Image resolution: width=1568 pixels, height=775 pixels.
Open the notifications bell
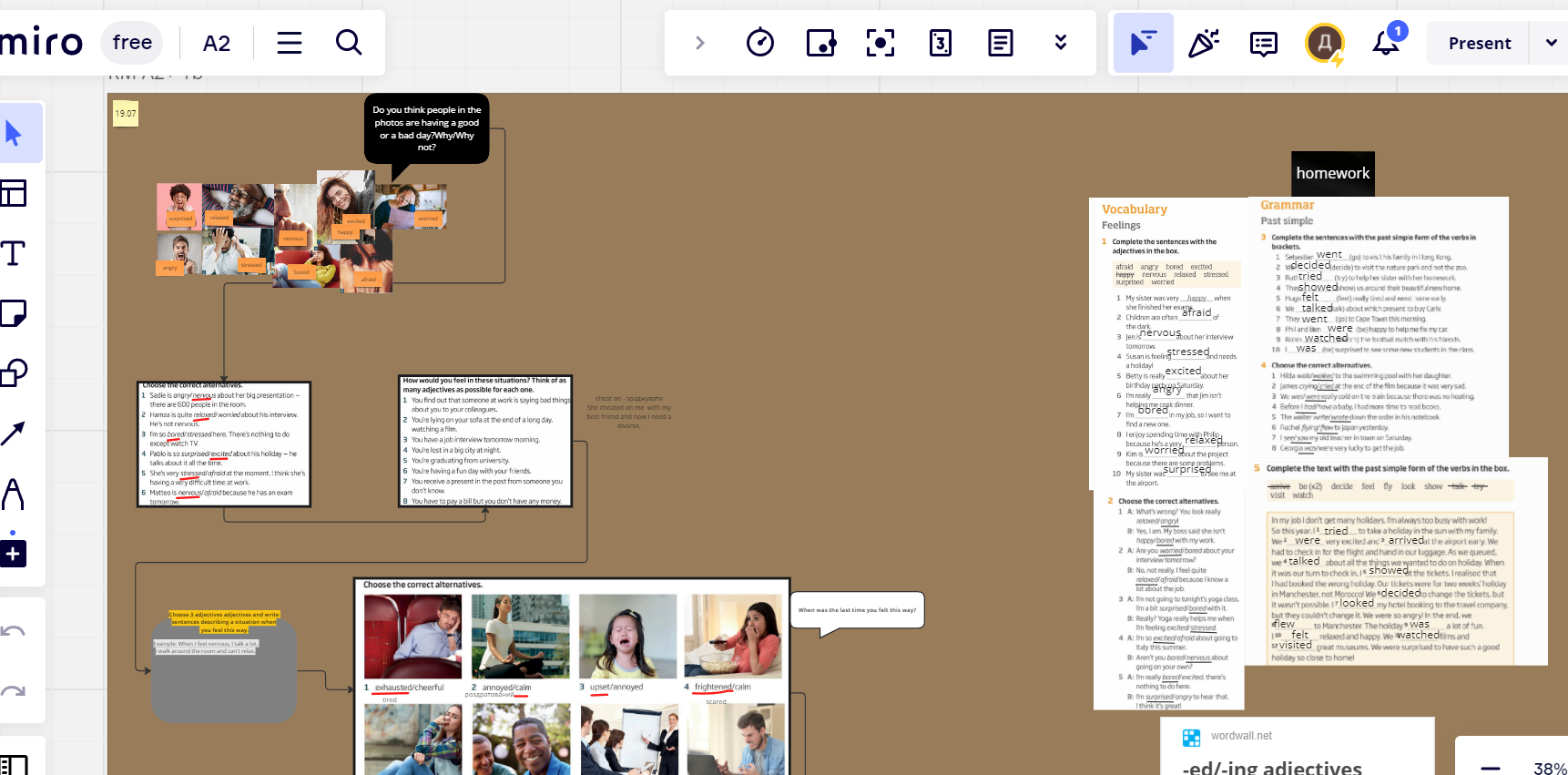(x=1386, y=43)
